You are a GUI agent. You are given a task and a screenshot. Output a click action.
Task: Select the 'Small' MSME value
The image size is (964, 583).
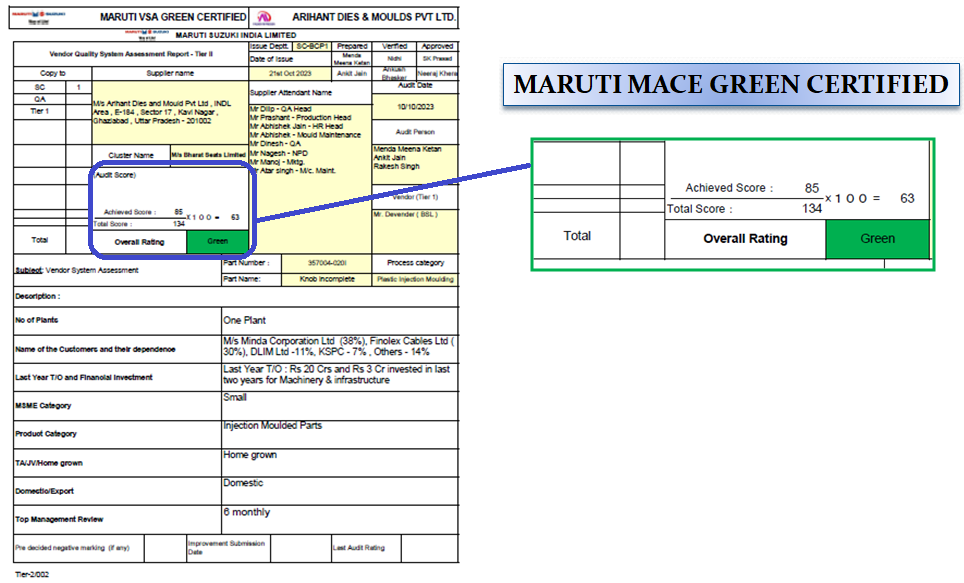tap(235, 397)
